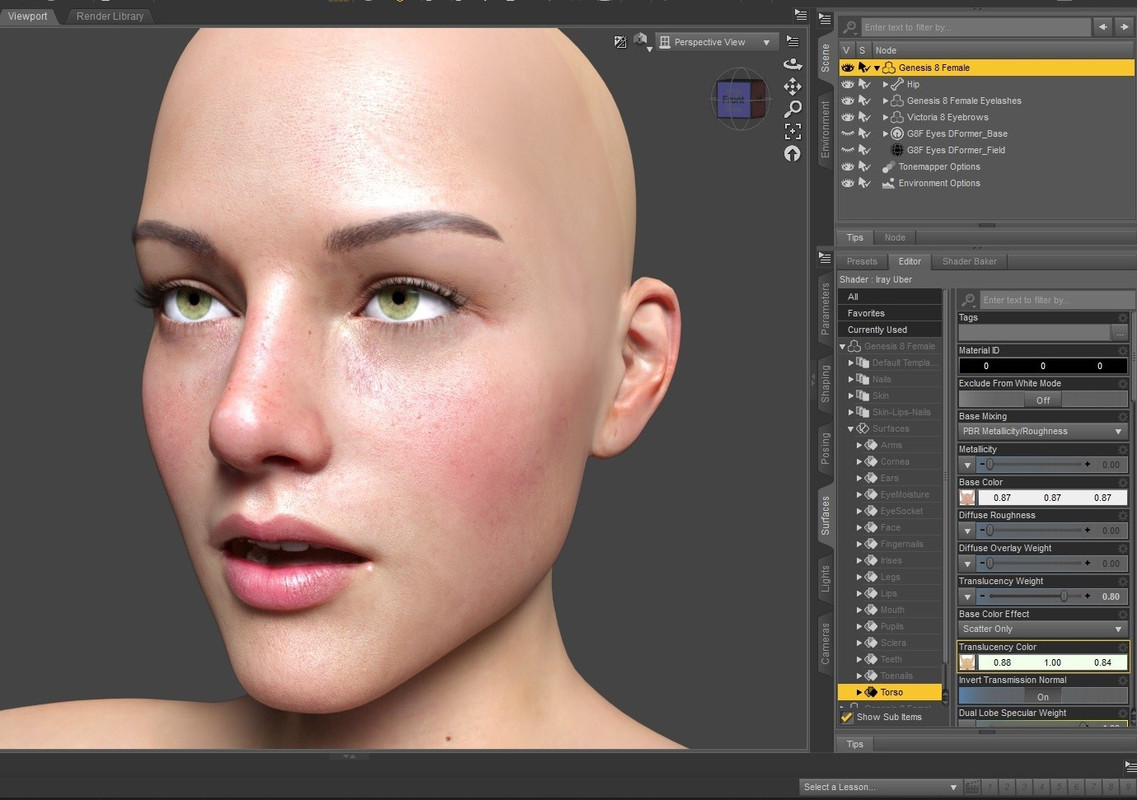Click the reset camera arrow icon

coord(793,154)
